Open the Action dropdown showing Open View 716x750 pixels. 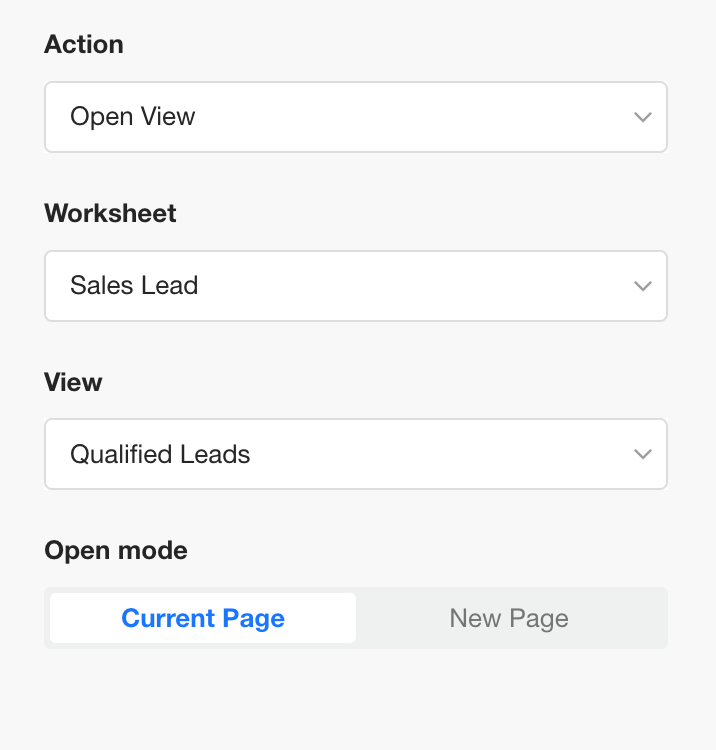tap(355, 117)
